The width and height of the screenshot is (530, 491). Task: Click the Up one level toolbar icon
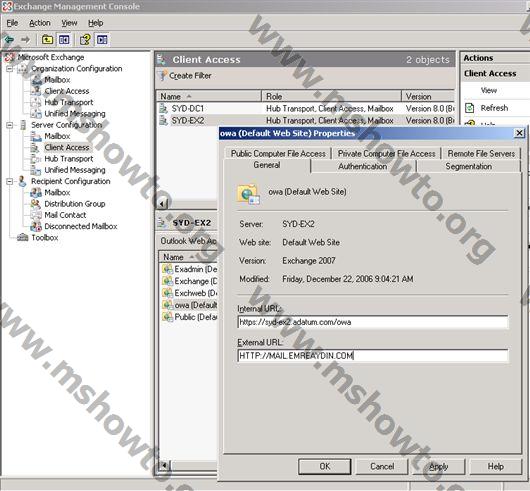click(47, 40)
